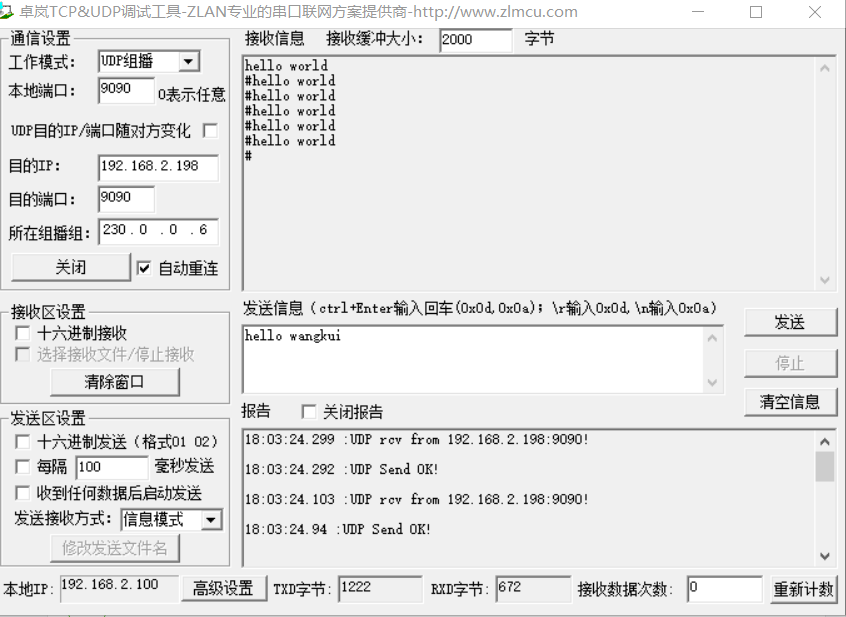Viewport: 846px width, 617px height.
Task: Check the 关闭报告 option to hide reports
Action: (308, 412)
